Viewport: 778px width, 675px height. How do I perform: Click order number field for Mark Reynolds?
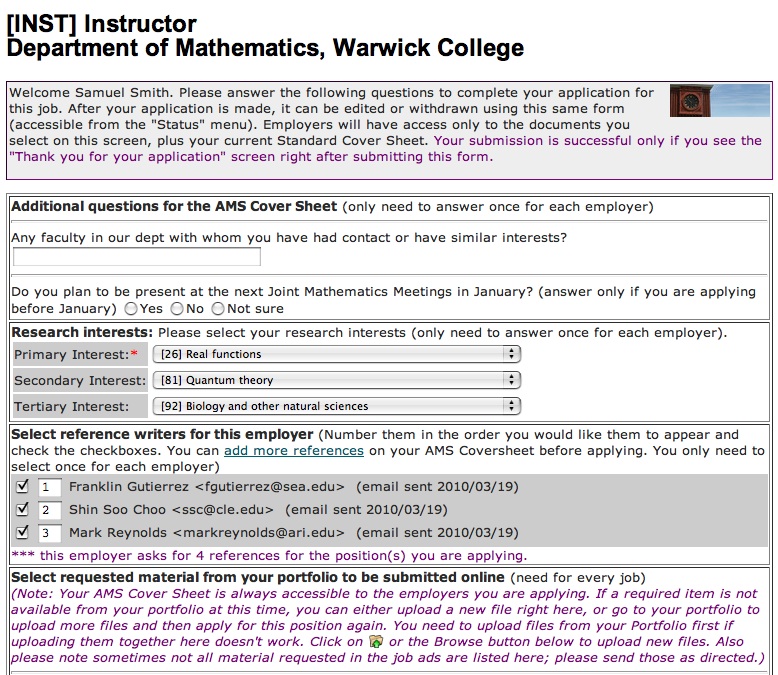[50, 533]
